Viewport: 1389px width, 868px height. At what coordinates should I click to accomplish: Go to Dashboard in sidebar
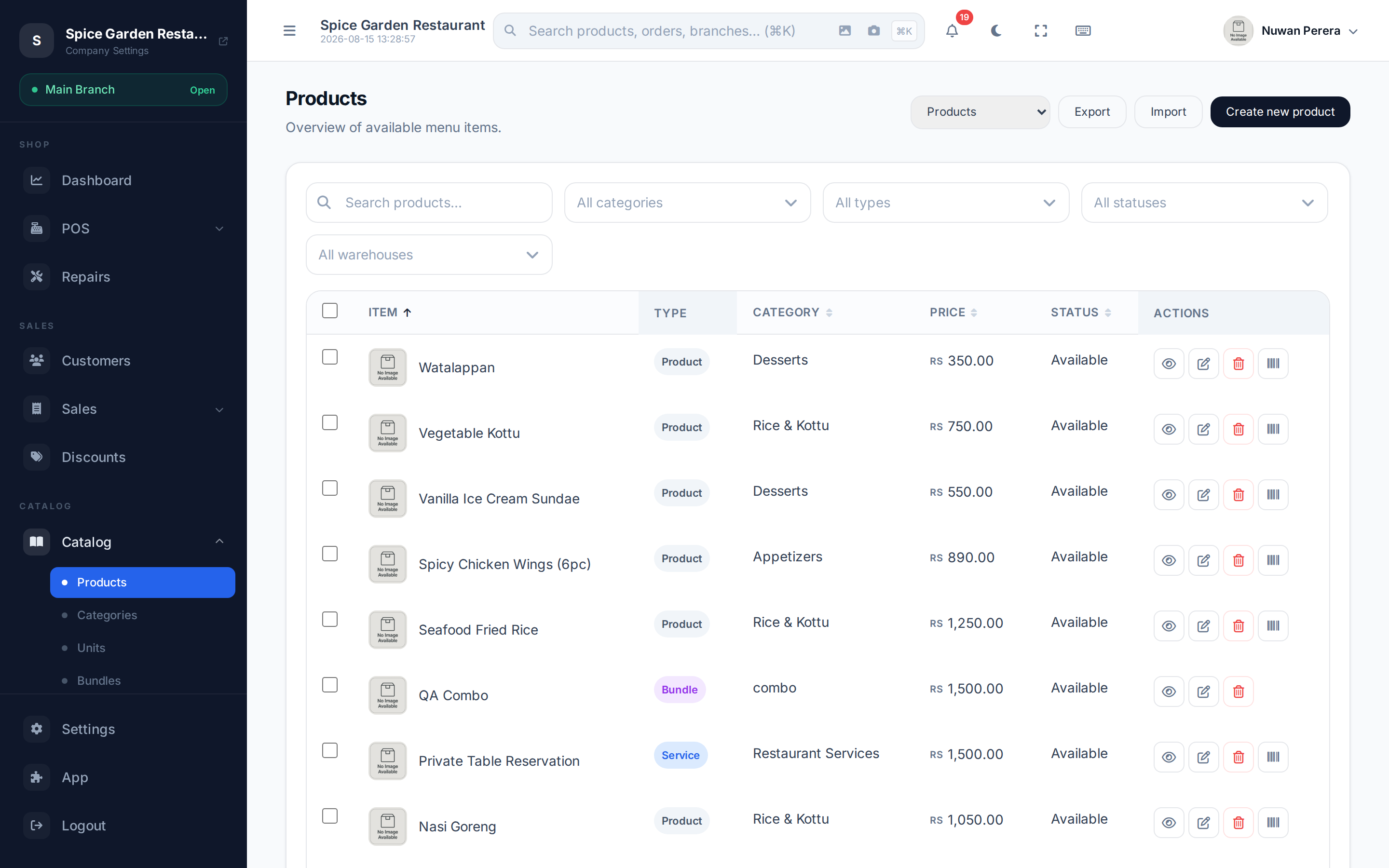[123, 180]
